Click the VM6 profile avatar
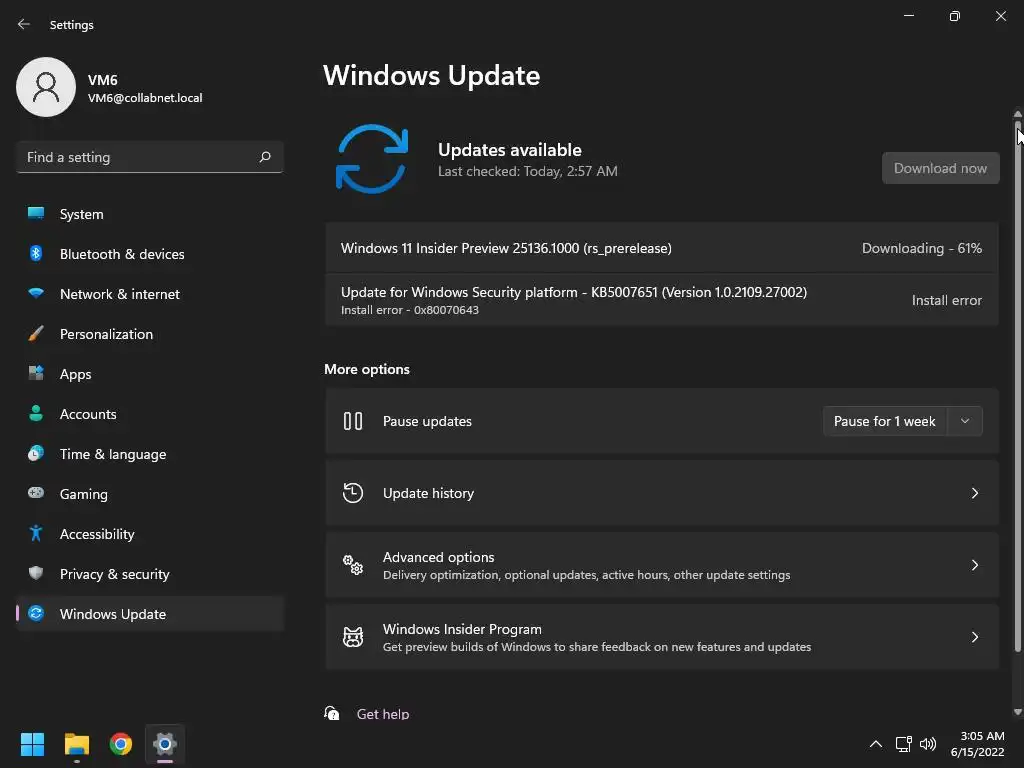1024x768 pixels. pos(46,87)
